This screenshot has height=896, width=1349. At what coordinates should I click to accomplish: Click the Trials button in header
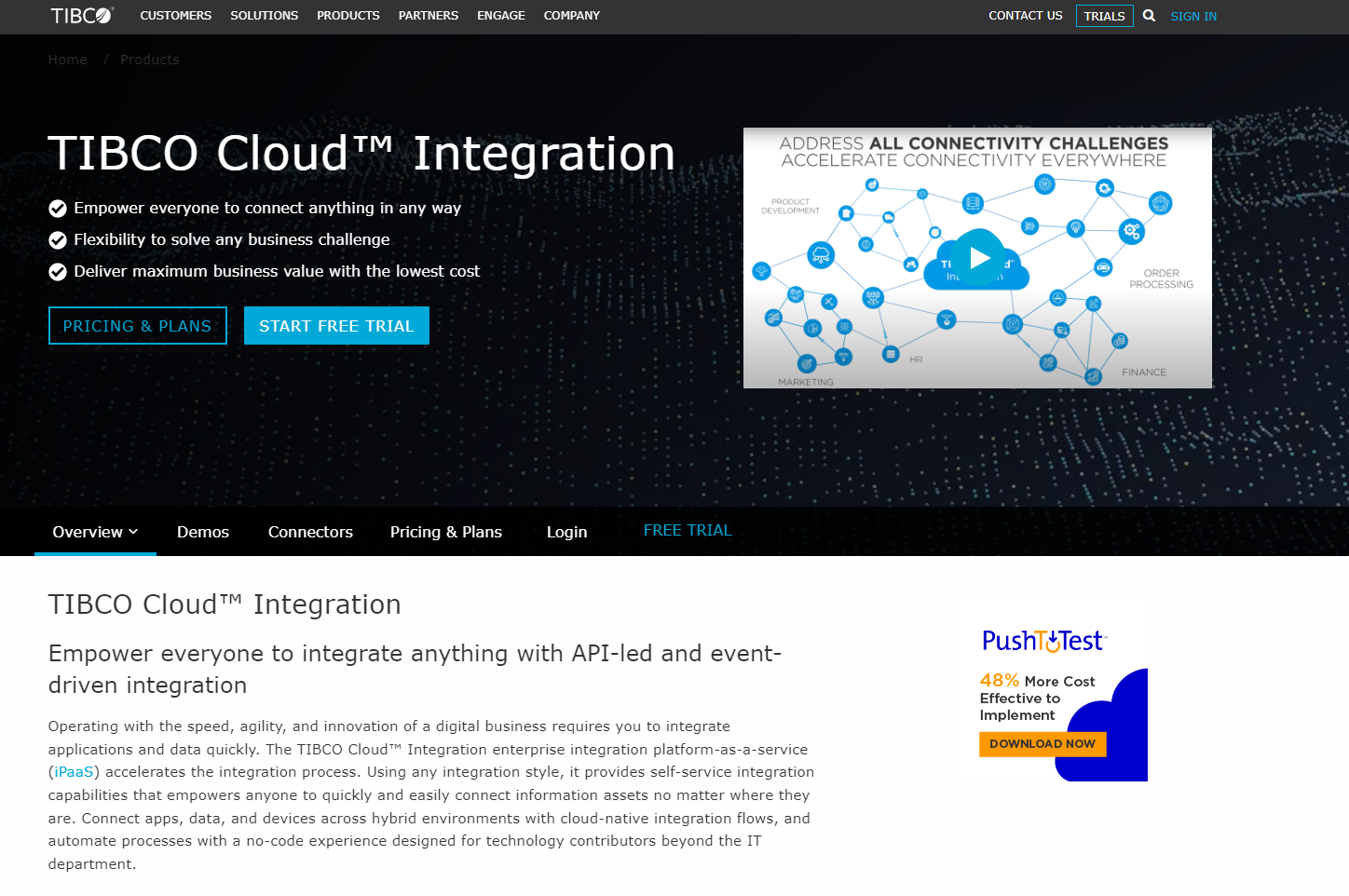(1105, 16)
